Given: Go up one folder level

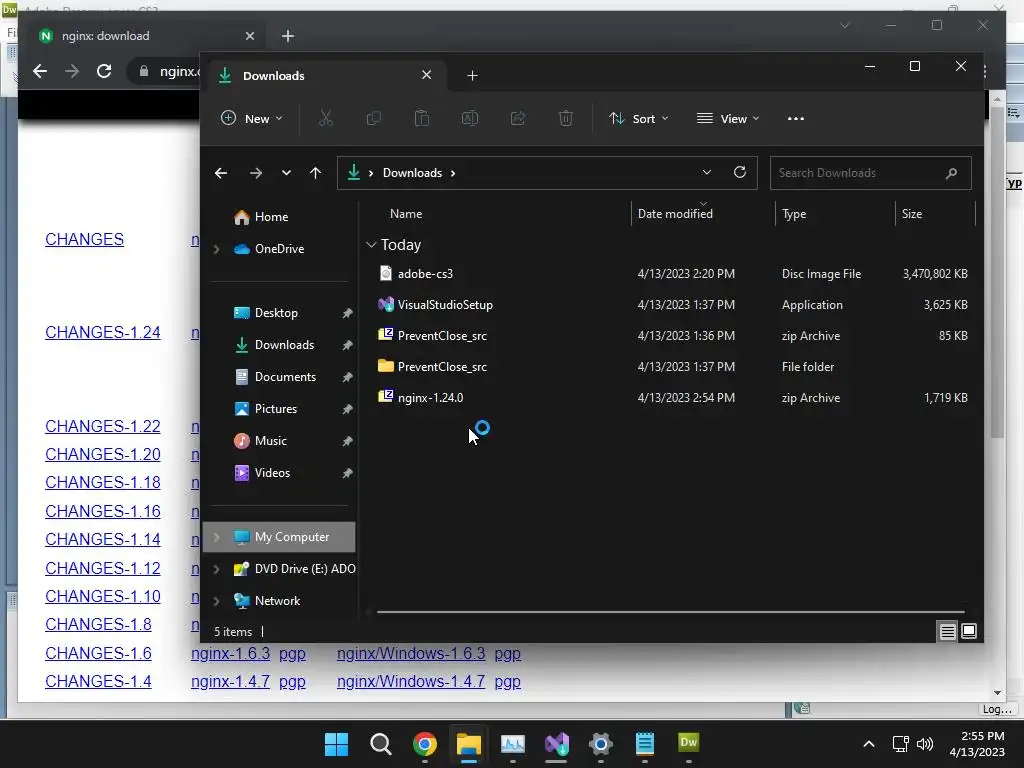Looking at the screenshot, I should click(x=315, y=173).
